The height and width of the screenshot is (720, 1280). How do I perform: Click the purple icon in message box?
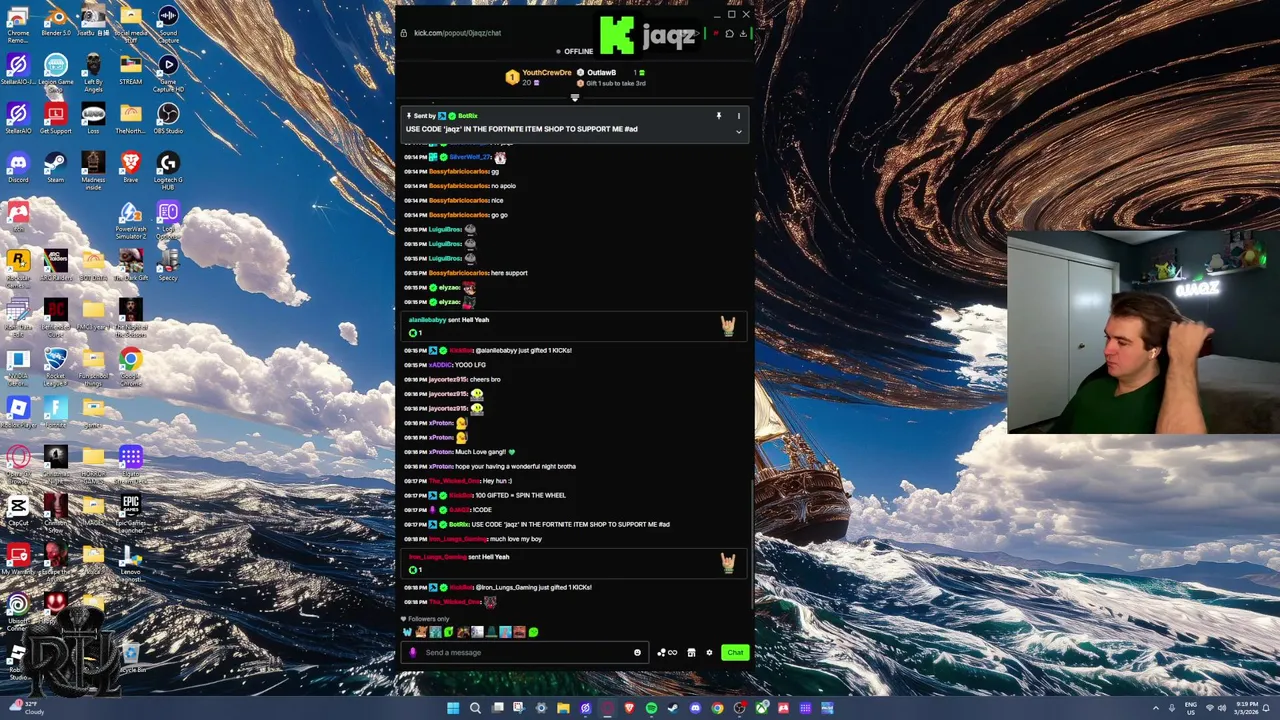pos(412,653)
